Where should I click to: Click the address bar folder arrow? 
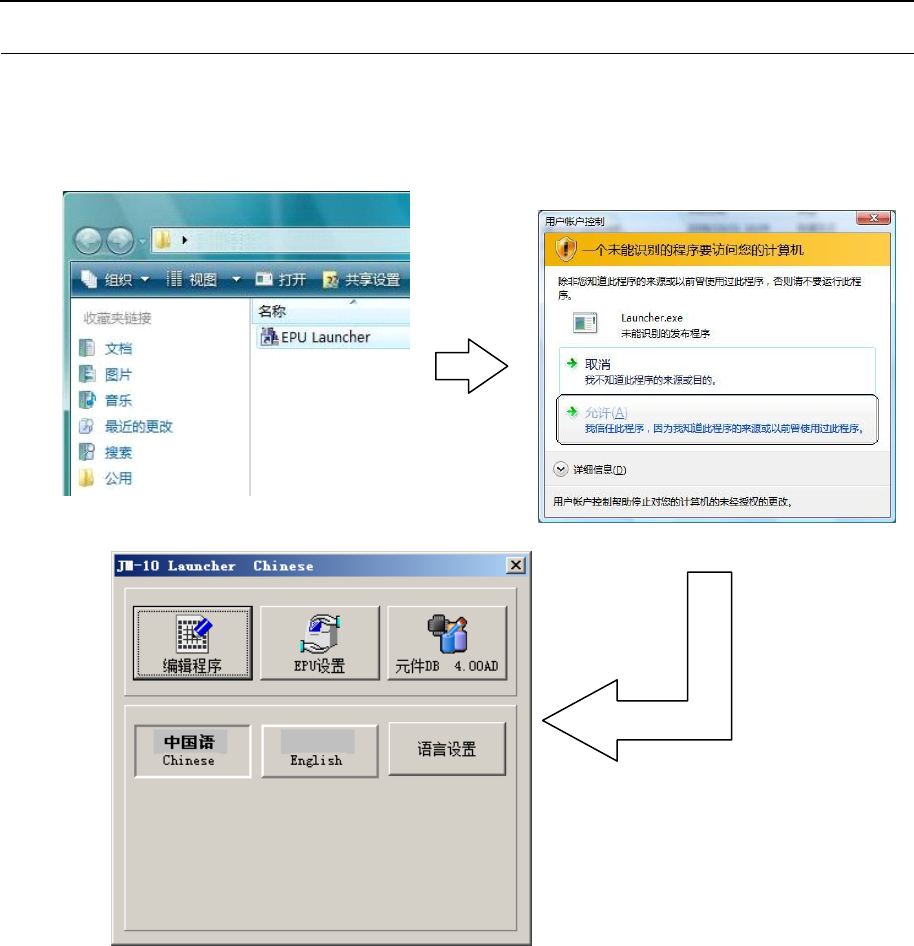coord(185,240)
